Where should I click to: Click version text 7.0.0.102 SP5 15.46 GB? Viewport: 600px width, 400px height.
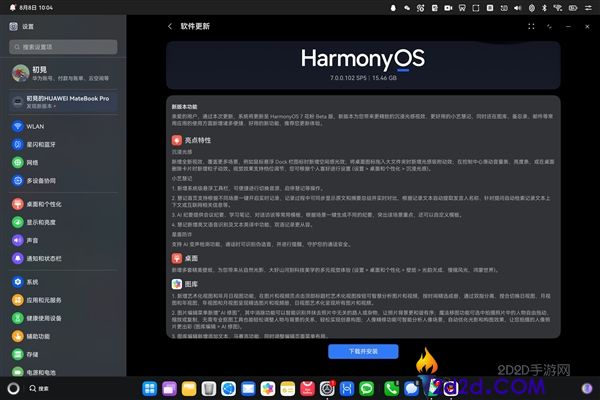363,78
